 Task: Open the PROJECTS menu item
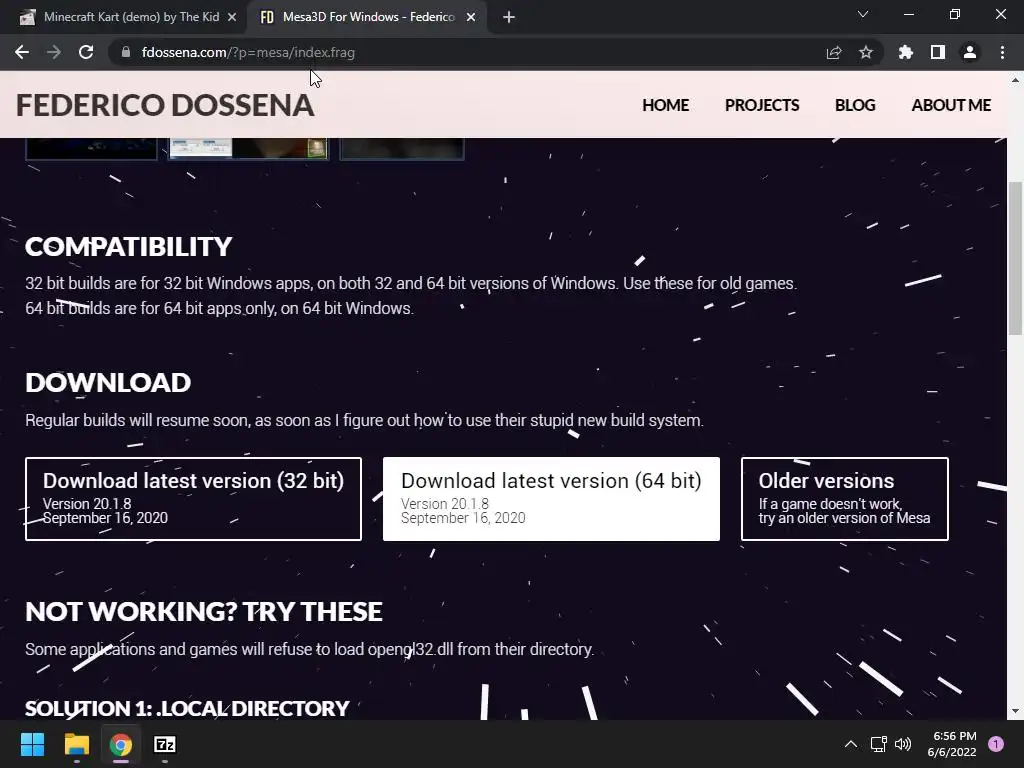point(761,105)
